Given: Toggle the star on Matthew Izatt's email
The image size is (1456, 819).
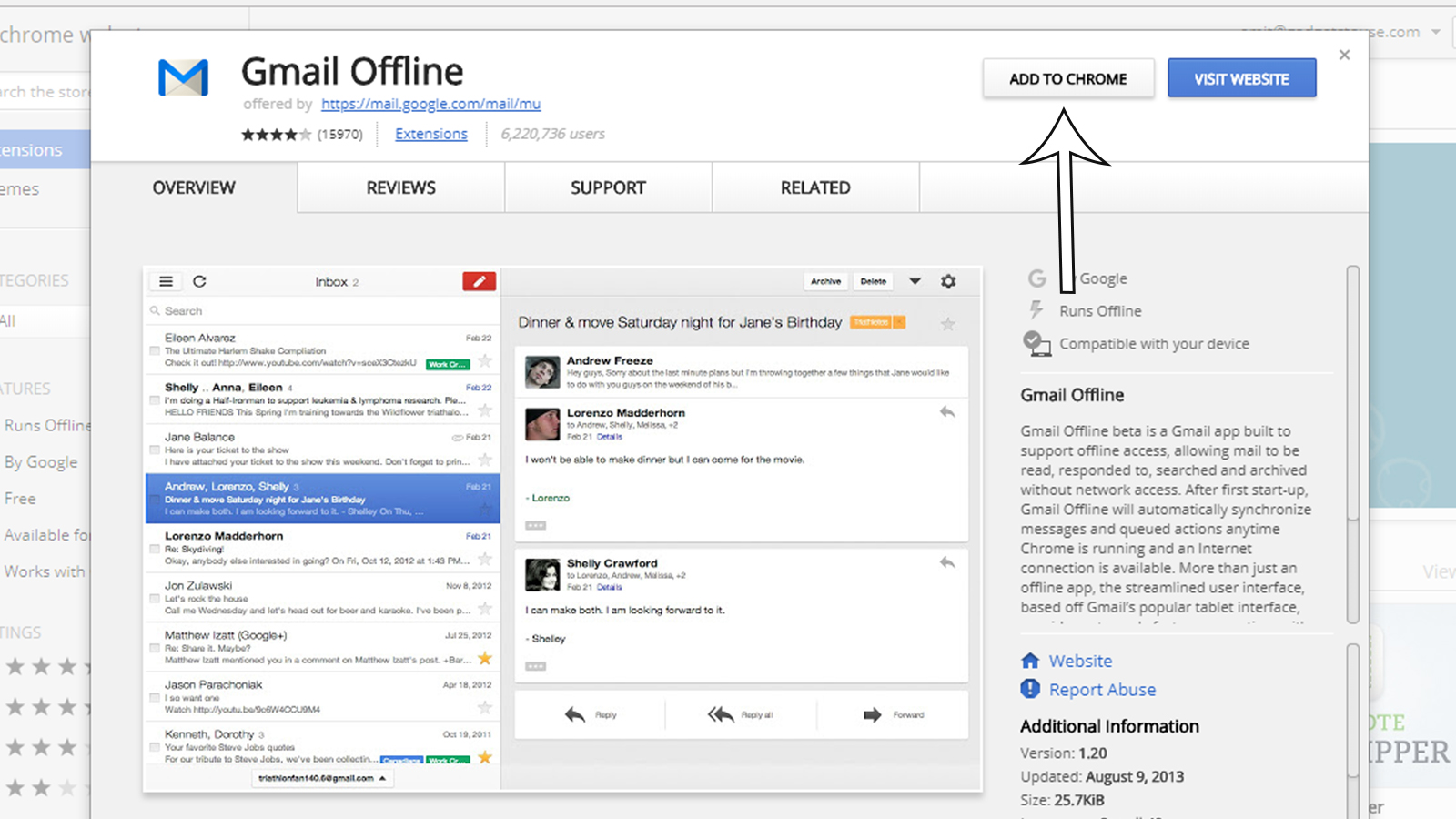Looking at the screenshot, I should [x=485, y=658].
